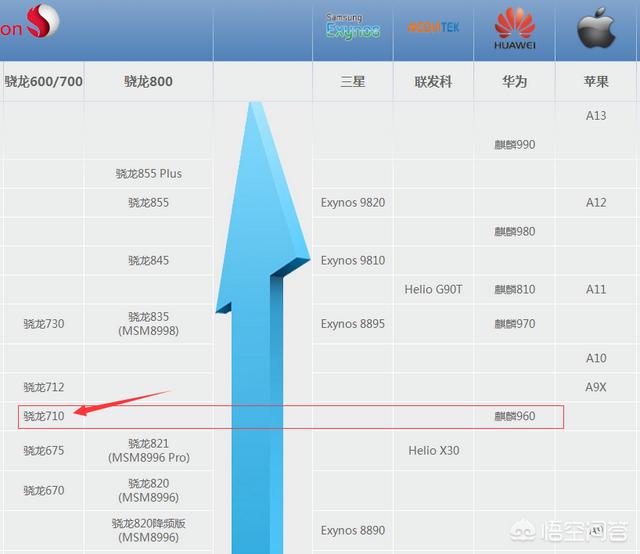Viewport: 640px width, 554px height.
Task: Click the Exynos 8895 cell
Action: click(353, 324)
